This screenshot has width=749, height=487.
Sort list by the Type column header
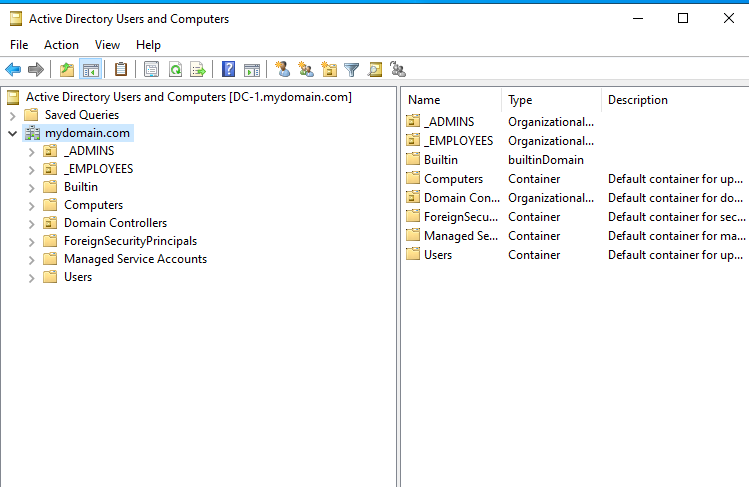coord(551,100)
